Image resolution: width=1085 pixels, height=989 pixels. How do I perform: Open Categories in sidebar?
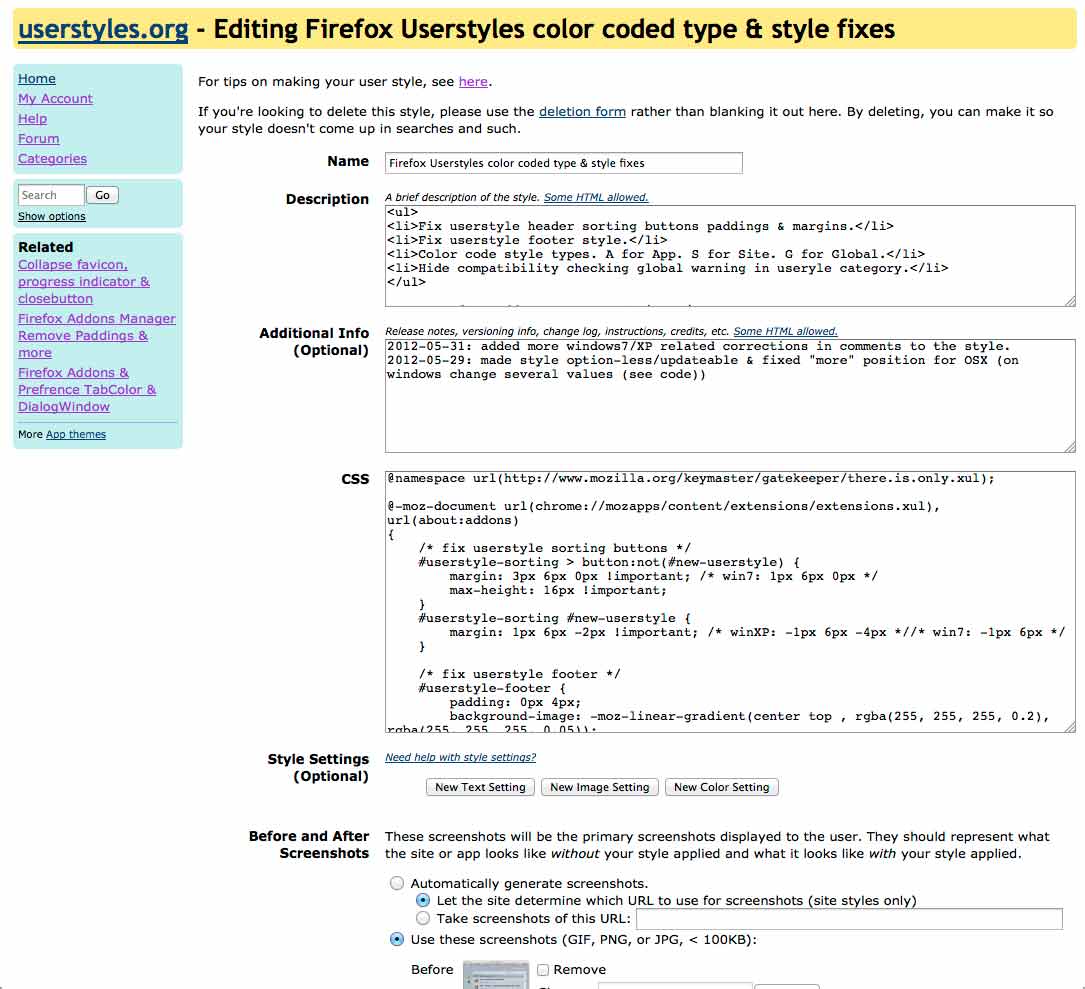coord(53,159)
